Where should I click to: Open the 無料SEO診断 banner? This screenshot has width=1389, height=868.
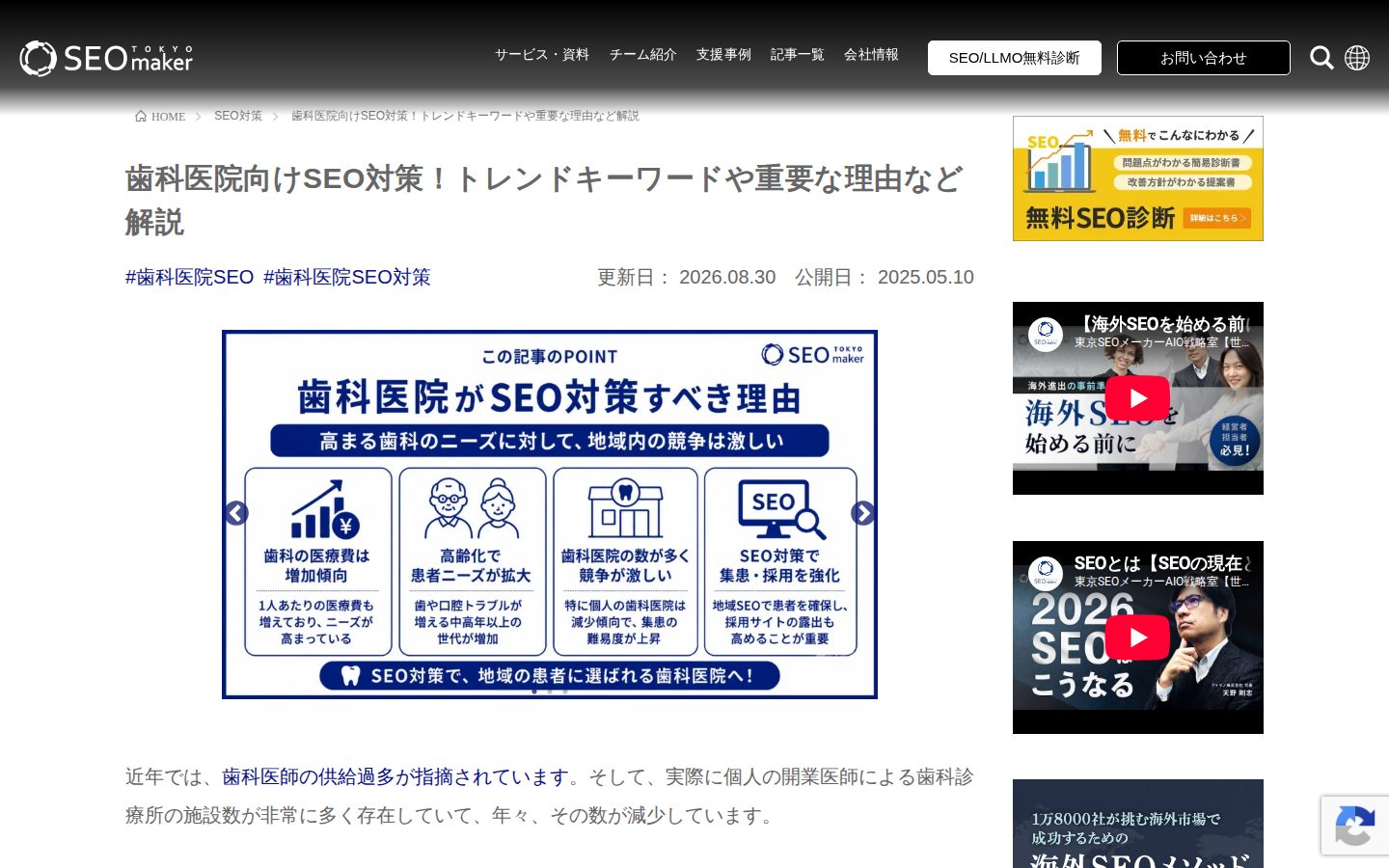pos(1138,178)
